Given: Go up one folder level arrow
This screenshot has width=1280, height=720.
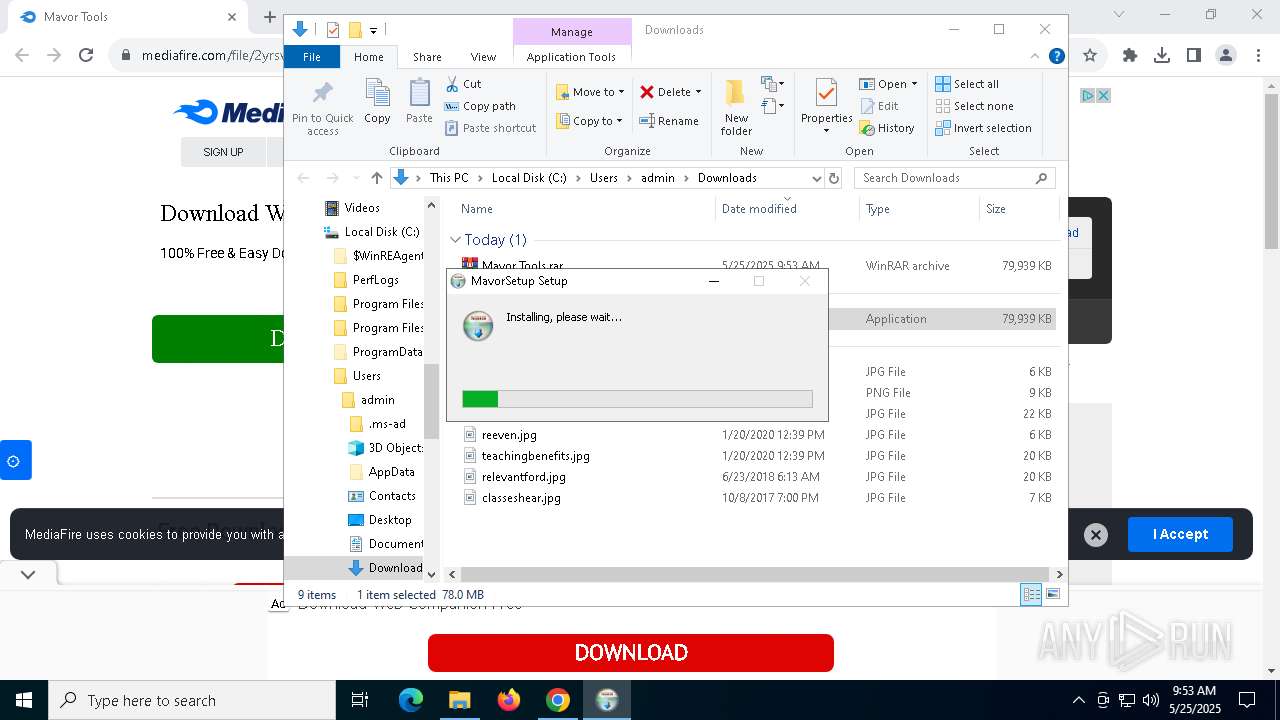Looking at the screenshot, I should pyautogui.click(x=376, y=178).
